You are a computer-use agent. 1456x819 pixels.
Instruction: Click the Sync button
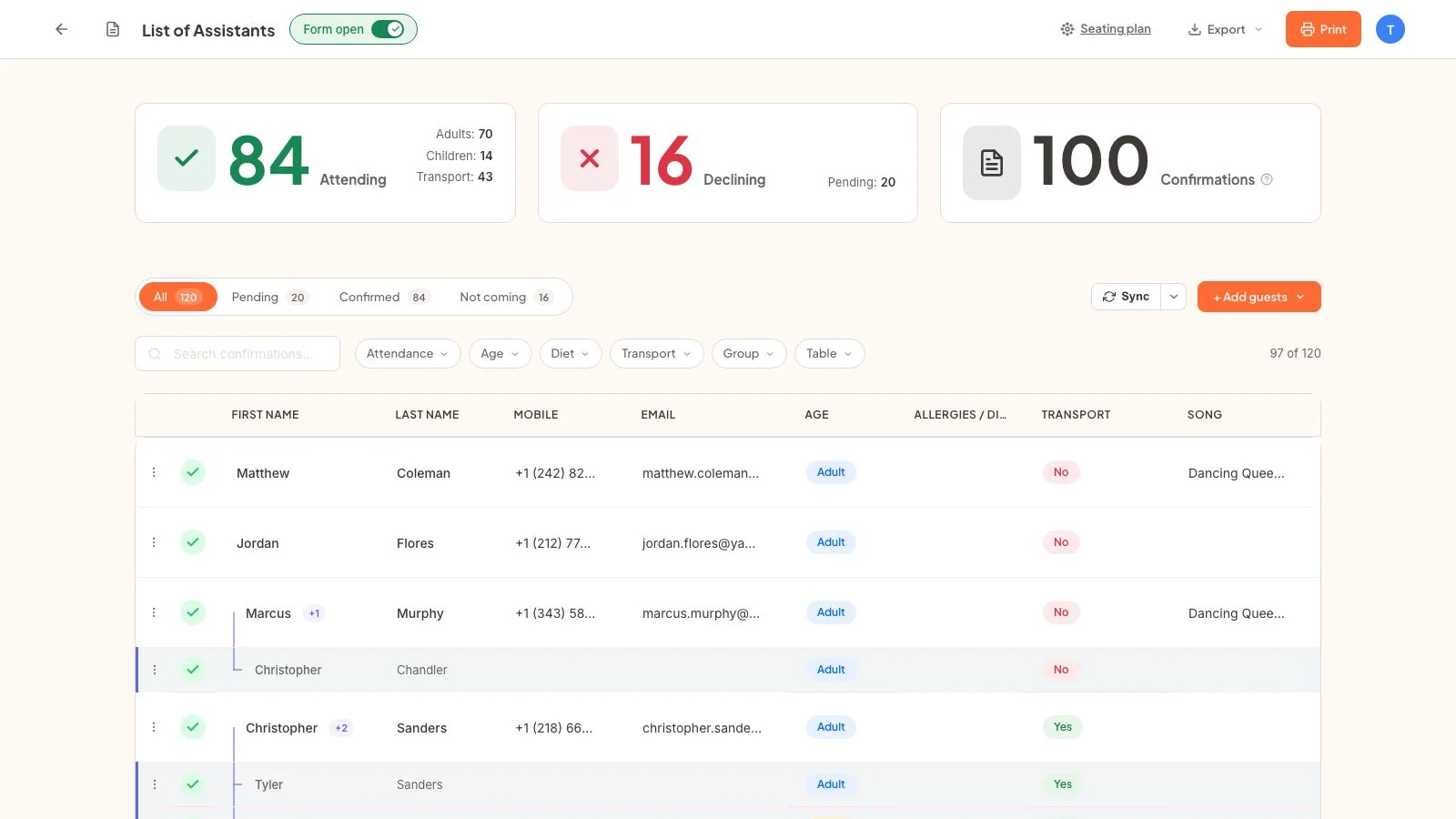pyautogui.click(x=1126, y=297)
